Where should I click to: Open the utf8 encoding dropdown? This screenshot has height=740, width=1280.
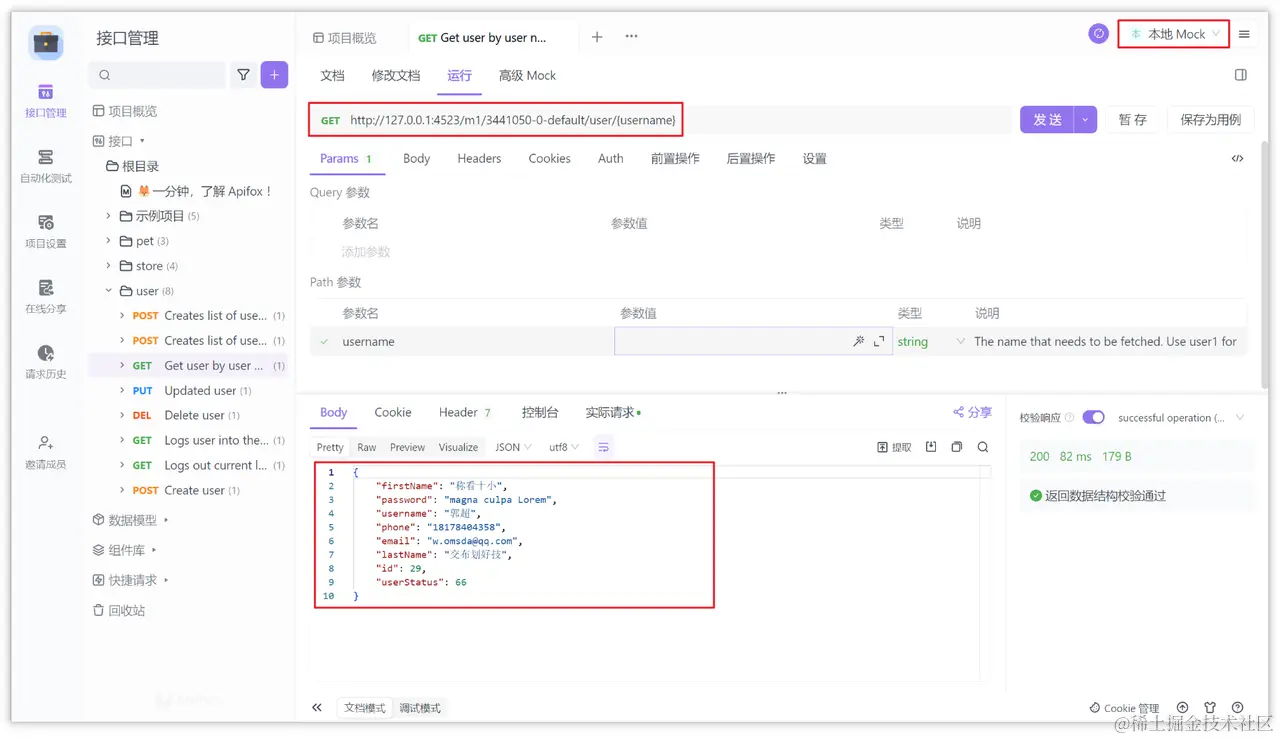tap(564, 447)
